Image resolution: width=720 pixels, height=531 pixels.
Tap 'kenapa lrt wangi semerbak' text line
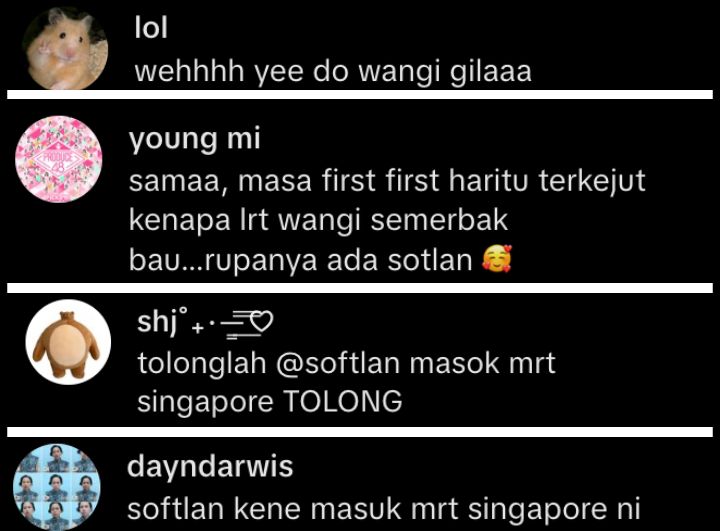click(x=318, y=220)
